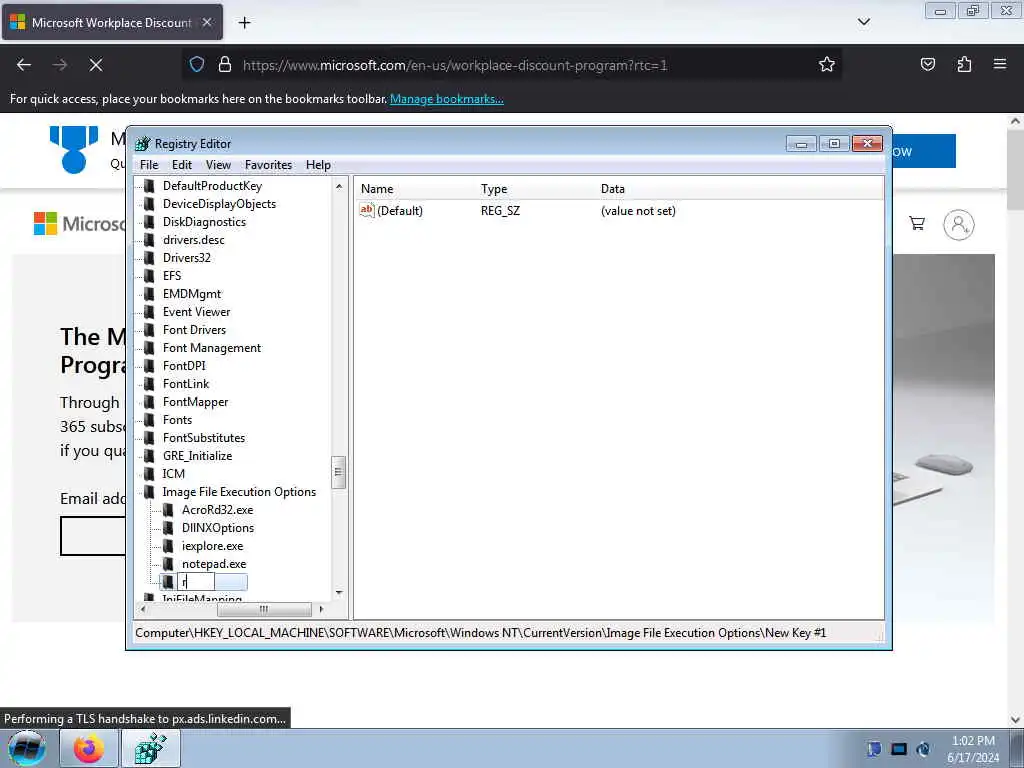Go back in Firefox
The width and height of the screenshot is (1024, 768).
tap(24, 65)
